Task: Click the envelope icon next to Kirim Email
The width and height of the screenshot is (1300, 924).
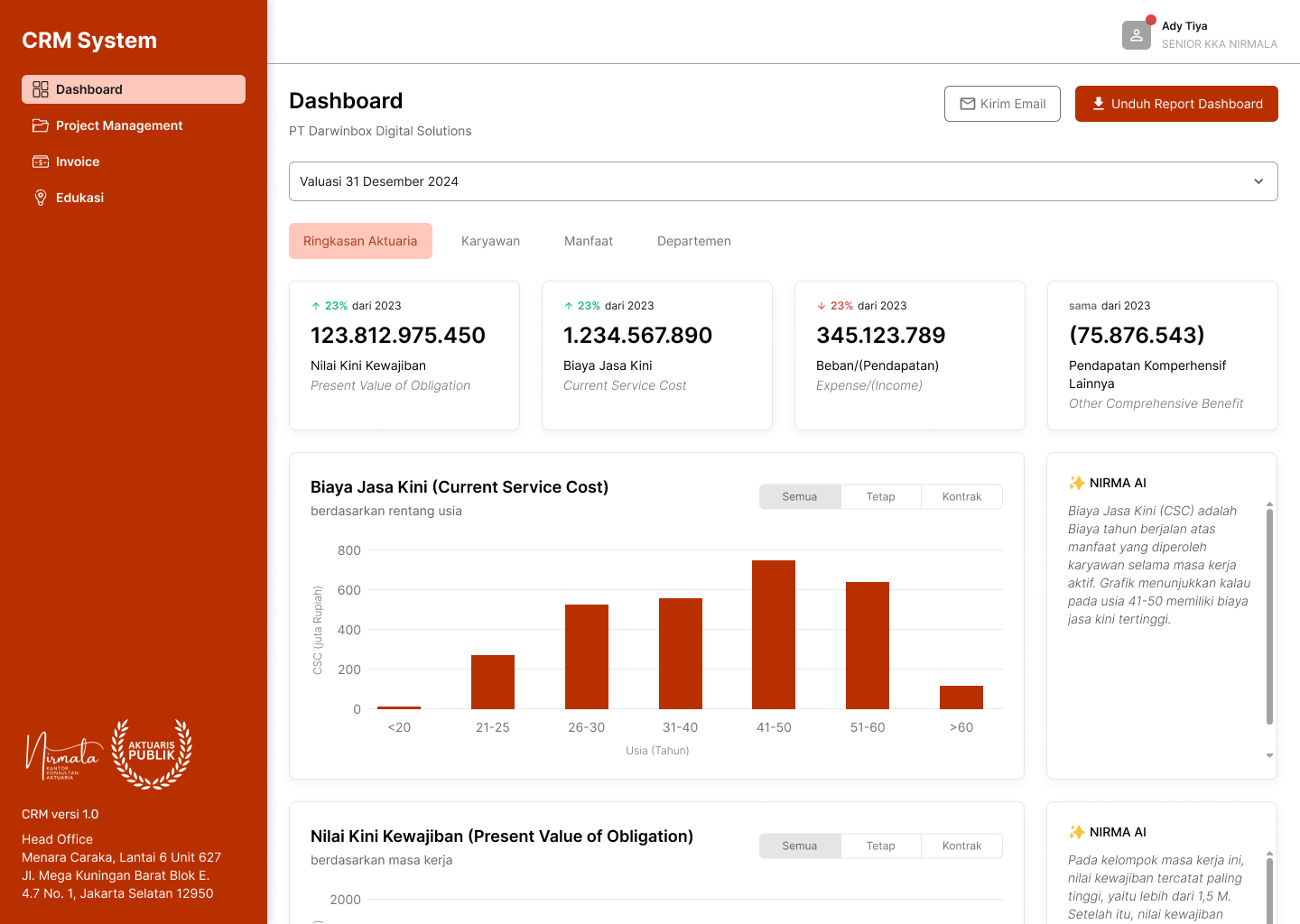Action: (968, 104)
